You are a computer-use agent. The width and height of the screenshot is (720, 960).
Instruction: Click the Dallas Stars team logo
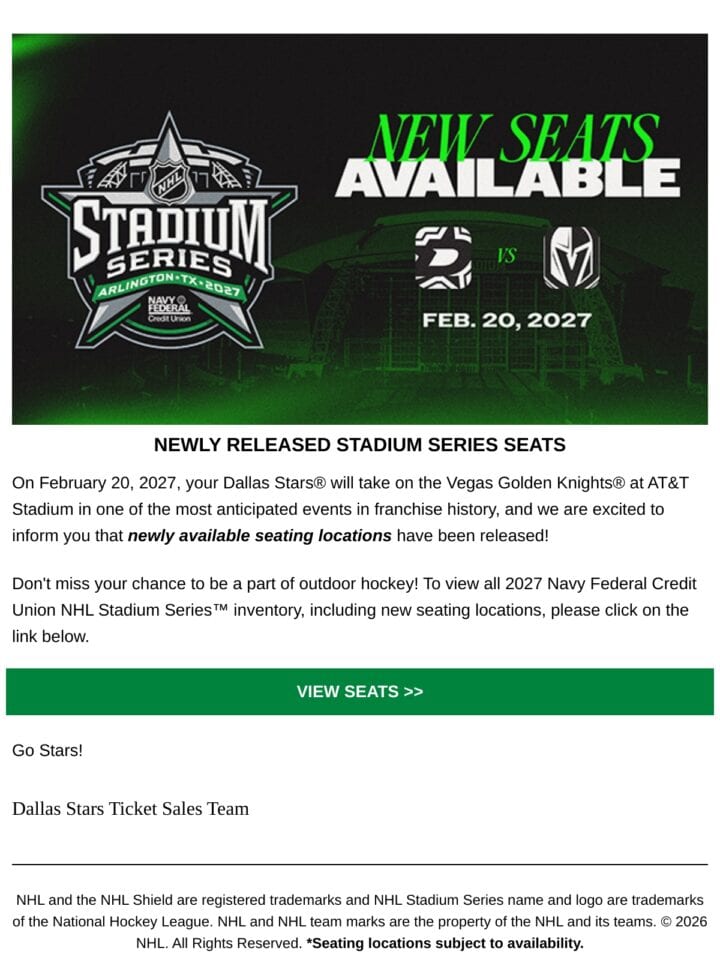pos(443,257)
